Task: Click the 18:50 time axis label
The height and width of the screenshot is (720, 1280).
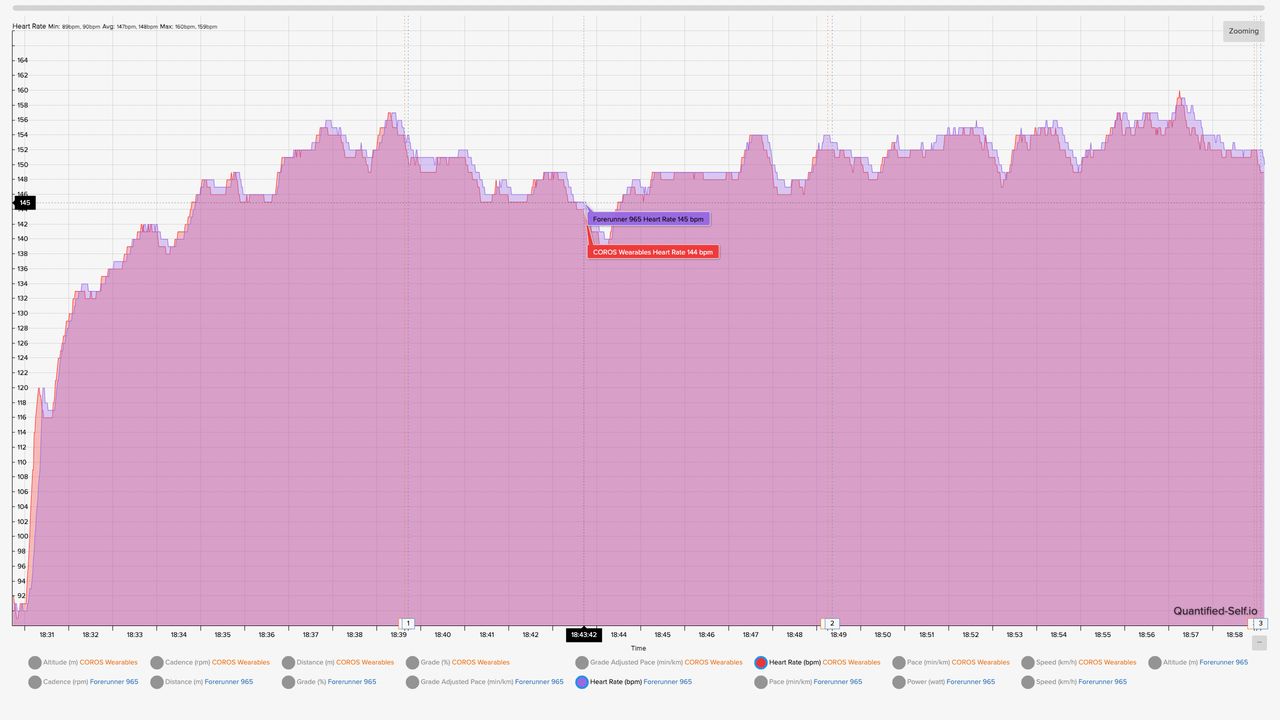Action: click(882, 635)
